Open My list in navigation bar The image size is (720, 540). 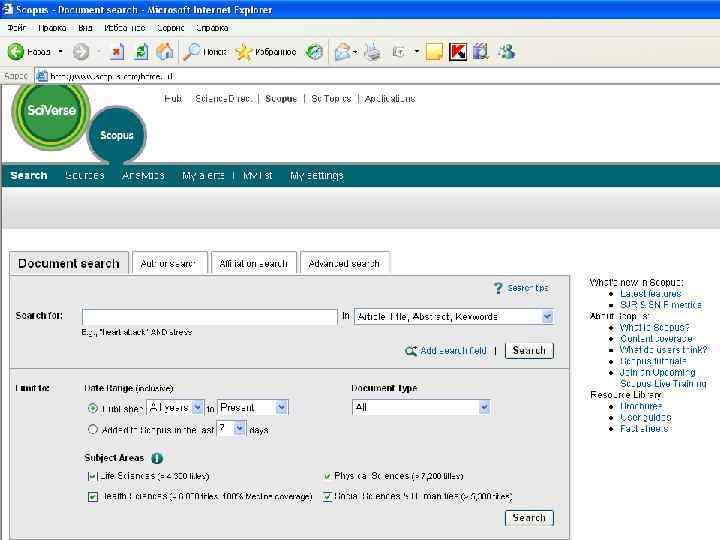(x=258, y=175)
